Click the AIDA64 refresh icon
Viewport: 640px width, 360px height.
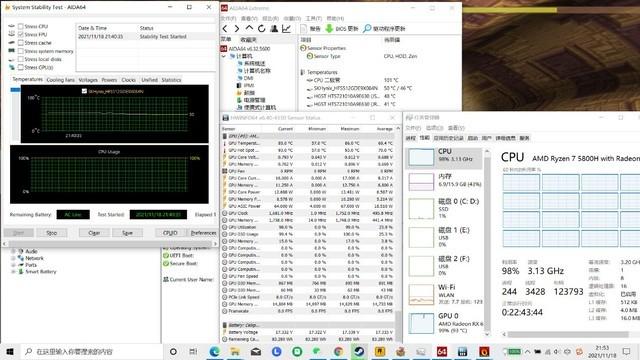pyautogui.click(x=262, y=29)
